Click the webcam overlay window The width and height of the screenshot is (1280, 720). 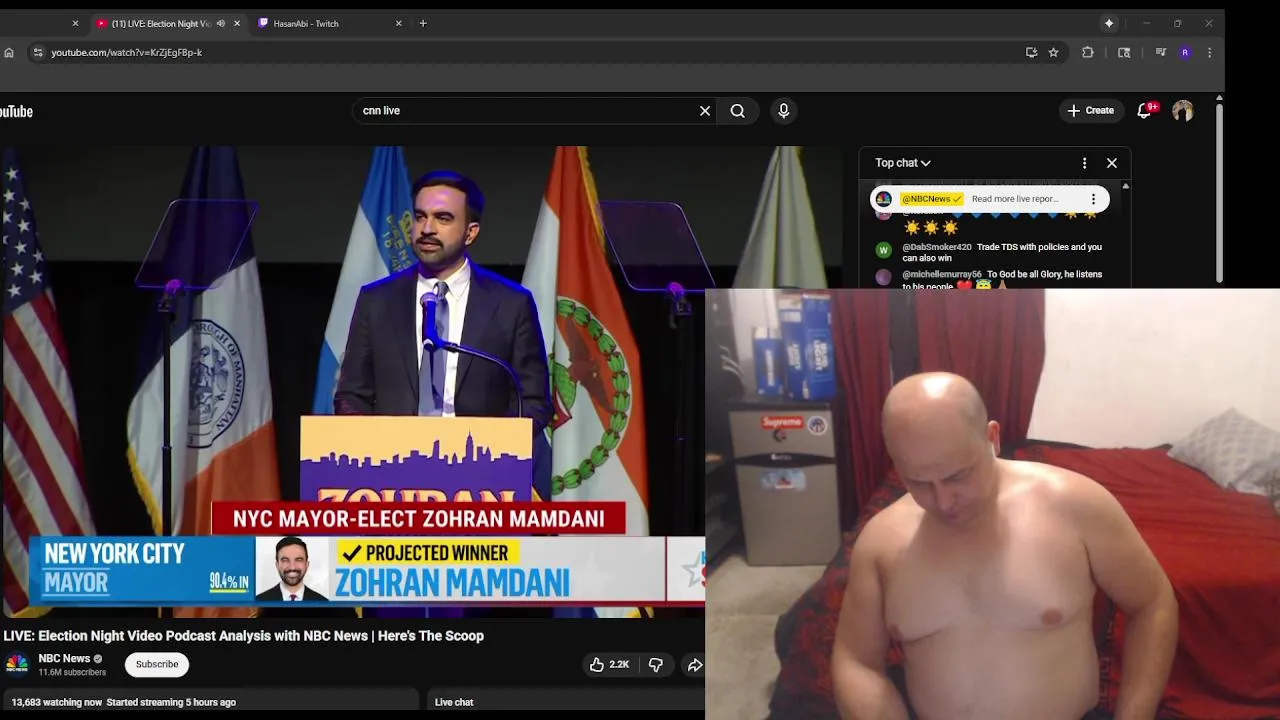pyautogui.click(x=992, y=504)
